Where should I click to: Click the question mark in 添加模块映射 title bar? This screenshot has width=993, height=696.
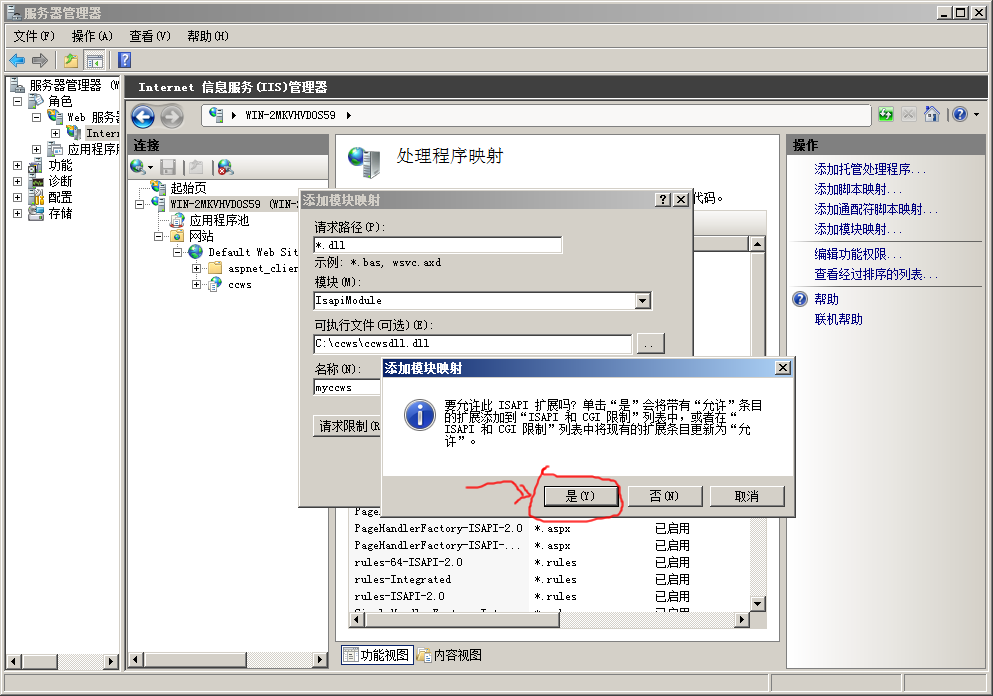coord(662,200)
